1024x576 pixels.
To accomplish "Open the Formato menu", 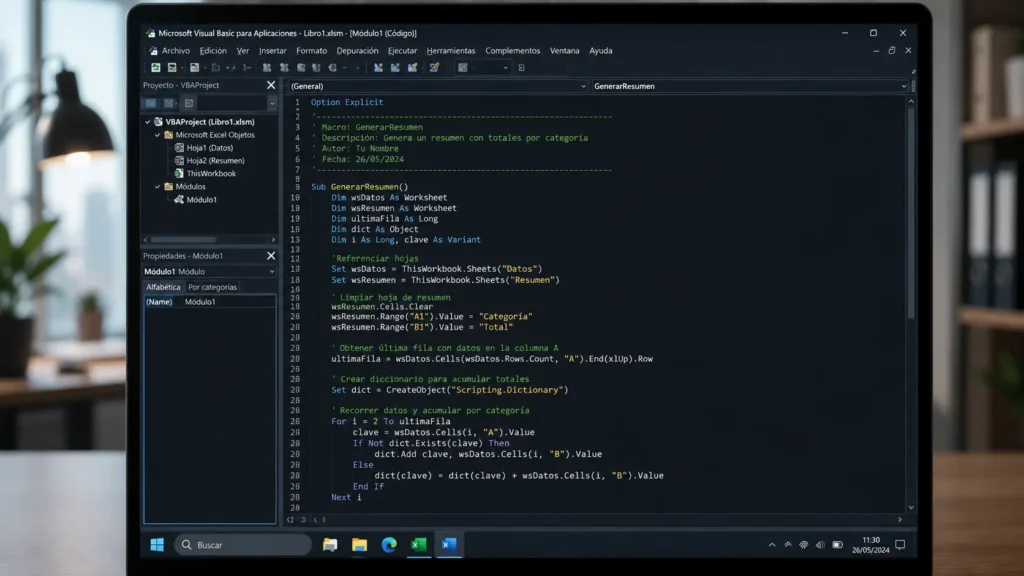I will (x=312, y=50).
